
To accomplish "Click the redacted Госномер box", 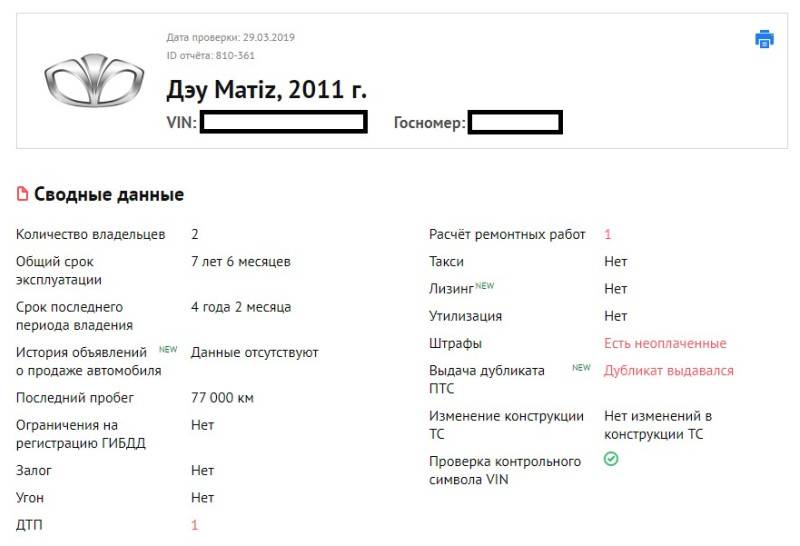I will pos(514,123).
